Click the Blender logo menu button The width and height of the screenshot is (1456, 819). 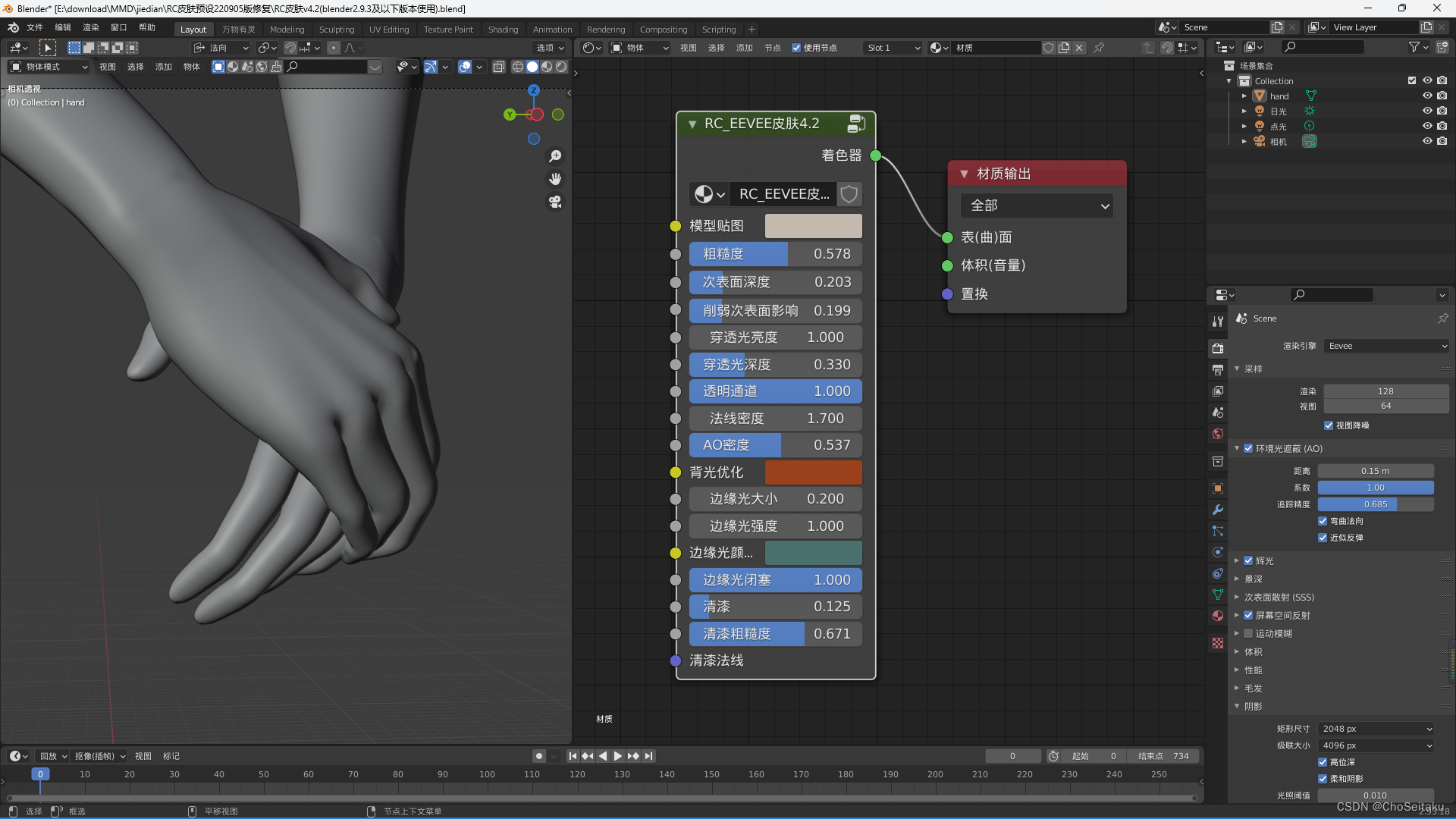(13, 27)
